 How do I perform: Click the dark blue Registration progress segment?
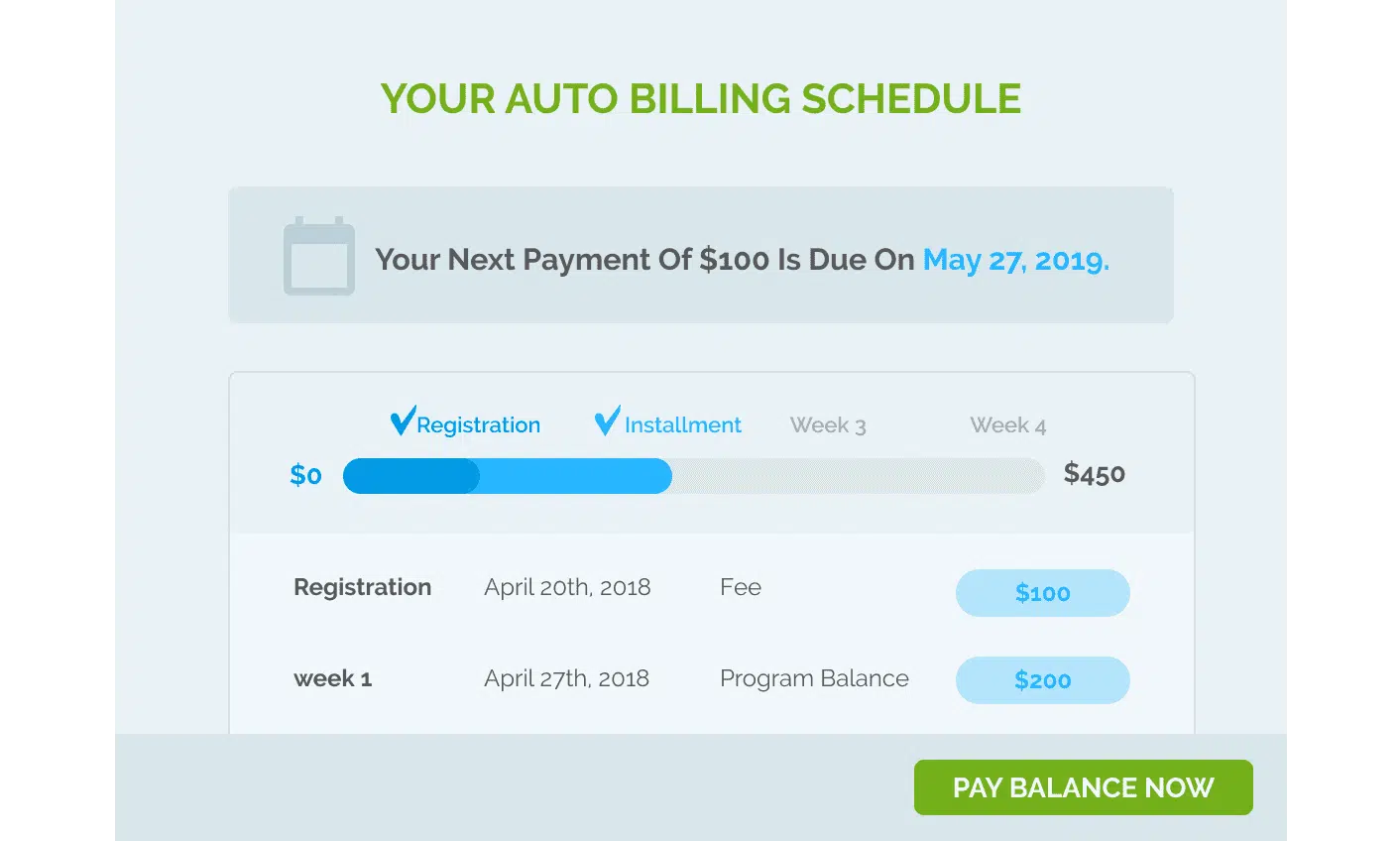coord(410,476)
